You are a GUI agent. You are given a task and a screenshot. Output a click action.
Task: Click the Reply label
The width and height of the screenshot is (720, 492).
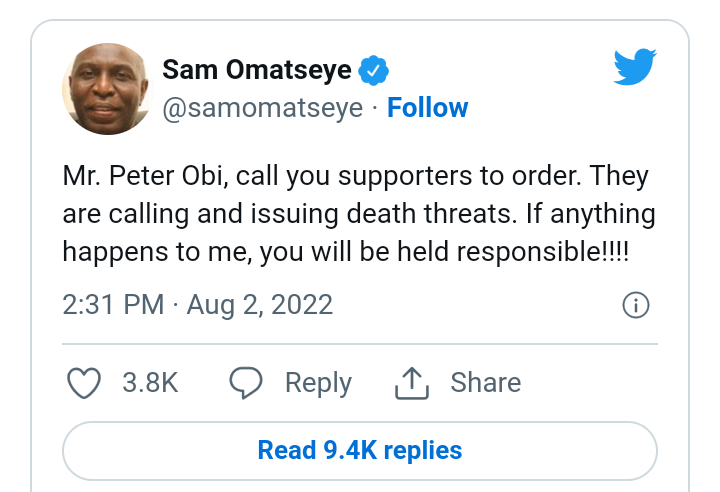[318, 384]
